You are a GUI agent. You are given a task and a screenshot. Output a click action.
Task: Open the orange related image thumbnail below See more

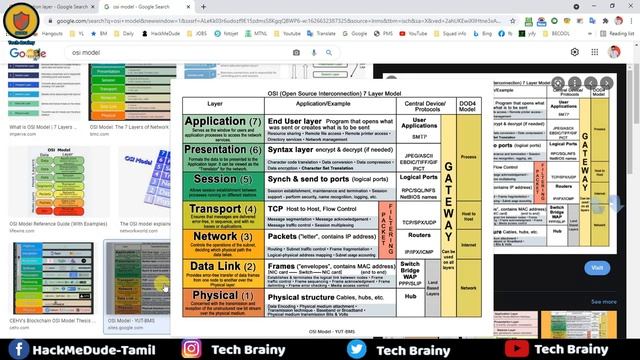tap(579, 324)
